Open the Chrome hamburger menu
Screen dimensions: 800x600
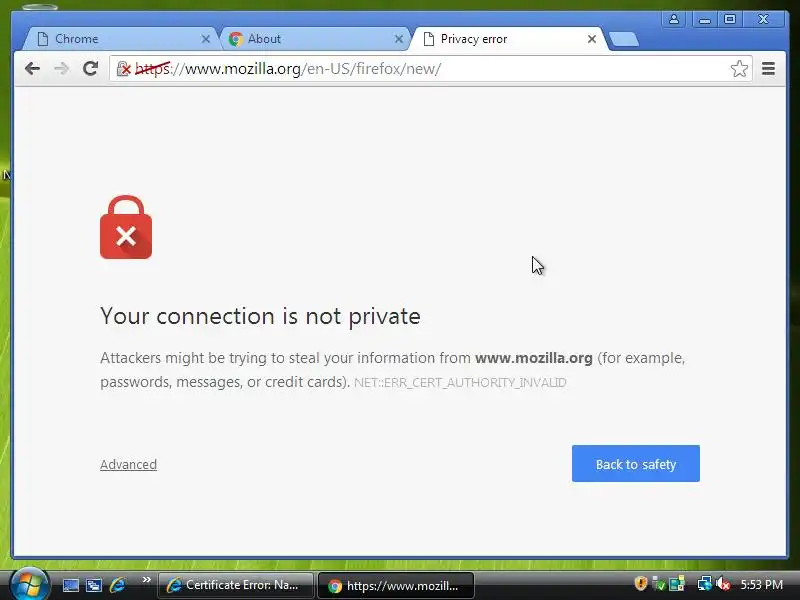[768, 68]
